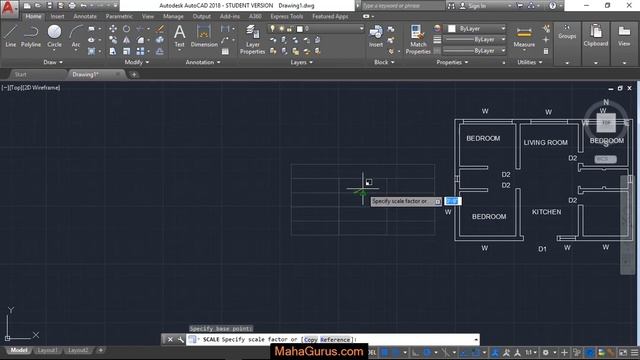
Task: Insert a Table from Annotation panel
Action: click(x=225, y=51)
